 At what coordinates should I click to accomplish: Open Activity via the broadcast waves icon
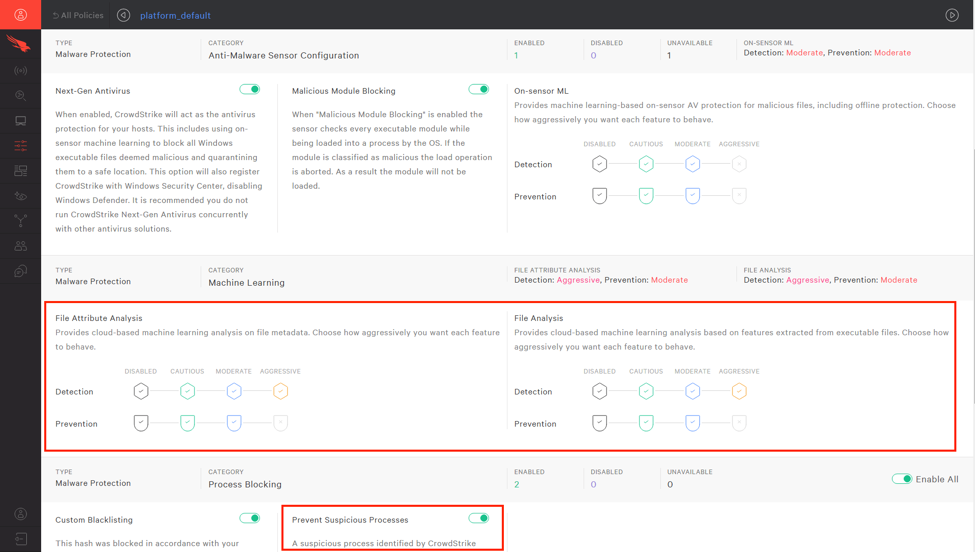(21, 70)
